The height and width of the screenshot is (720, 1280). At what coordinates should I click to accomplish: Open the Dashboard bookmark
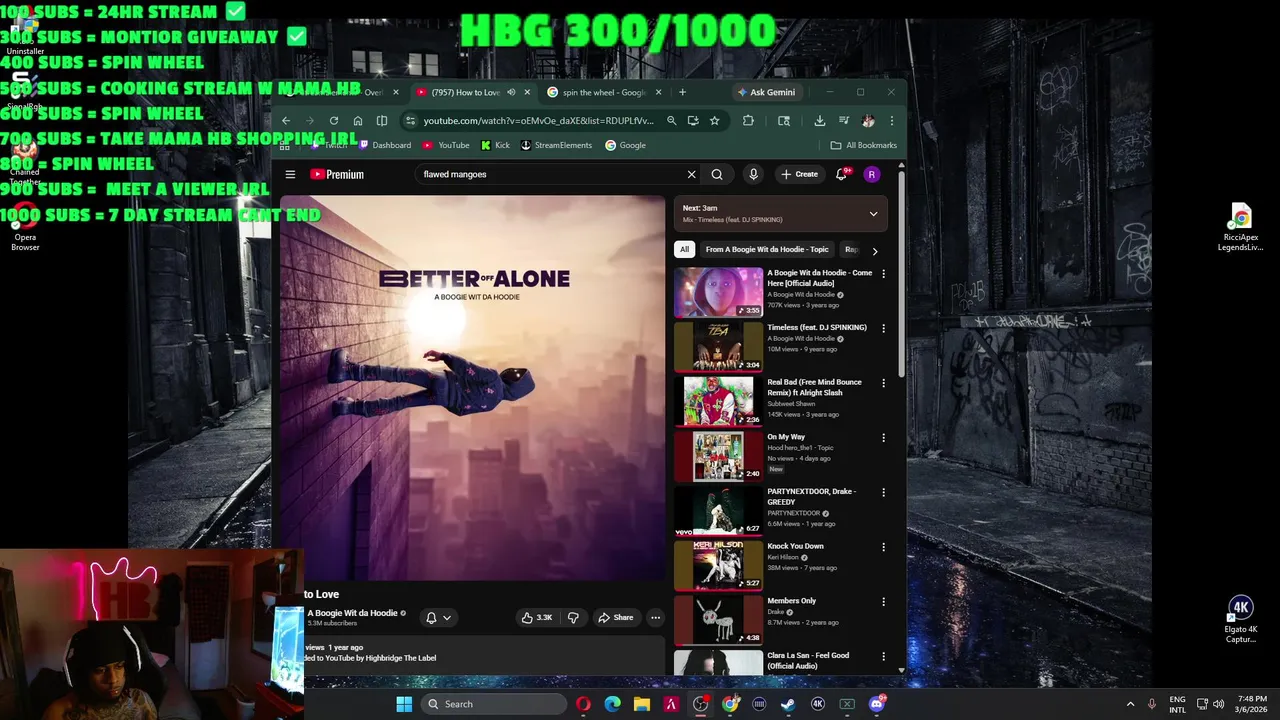[x=385, y=145]
